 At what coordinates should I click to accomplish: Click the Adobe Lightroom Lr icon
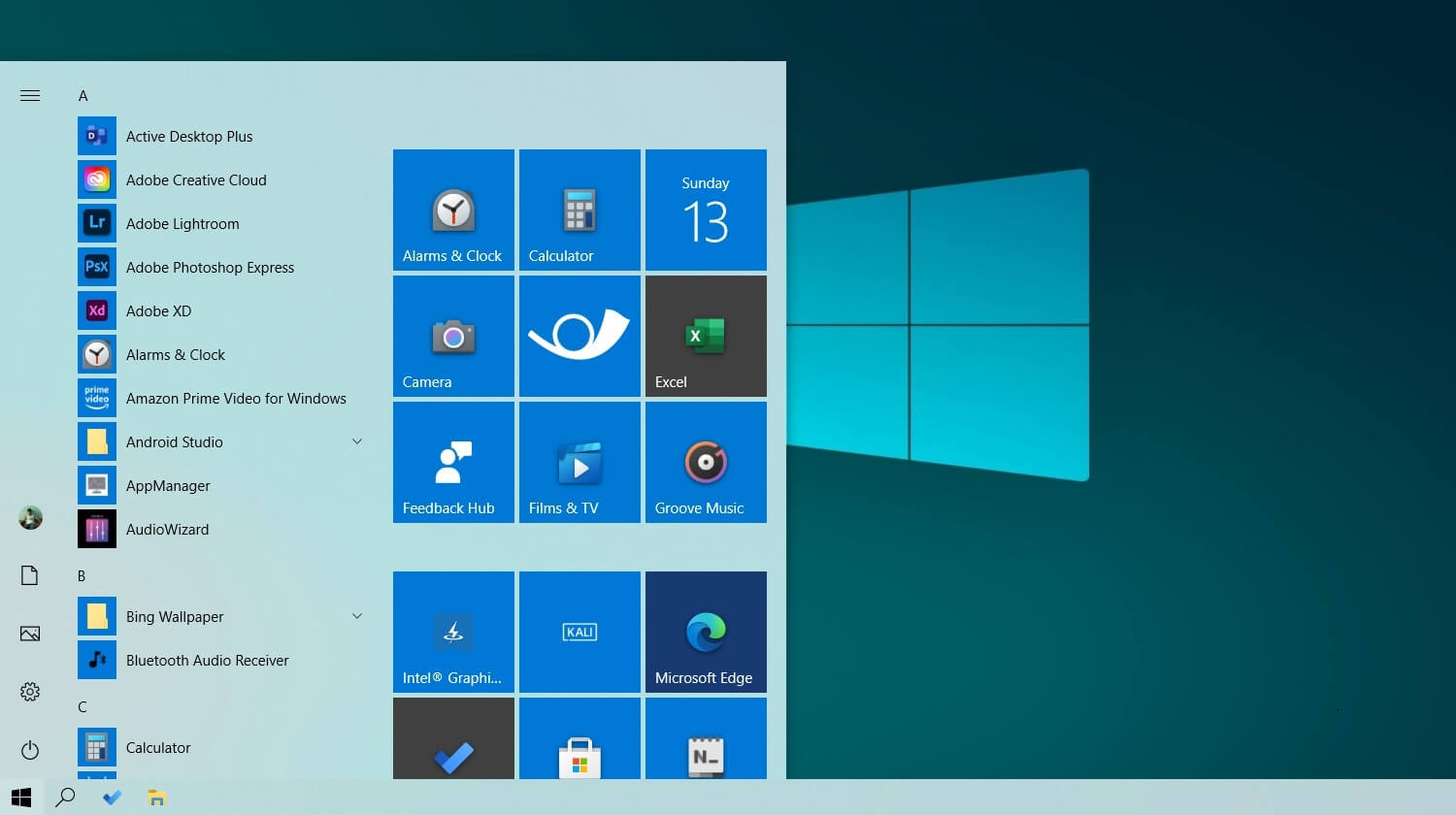click(x=97, y=223)
